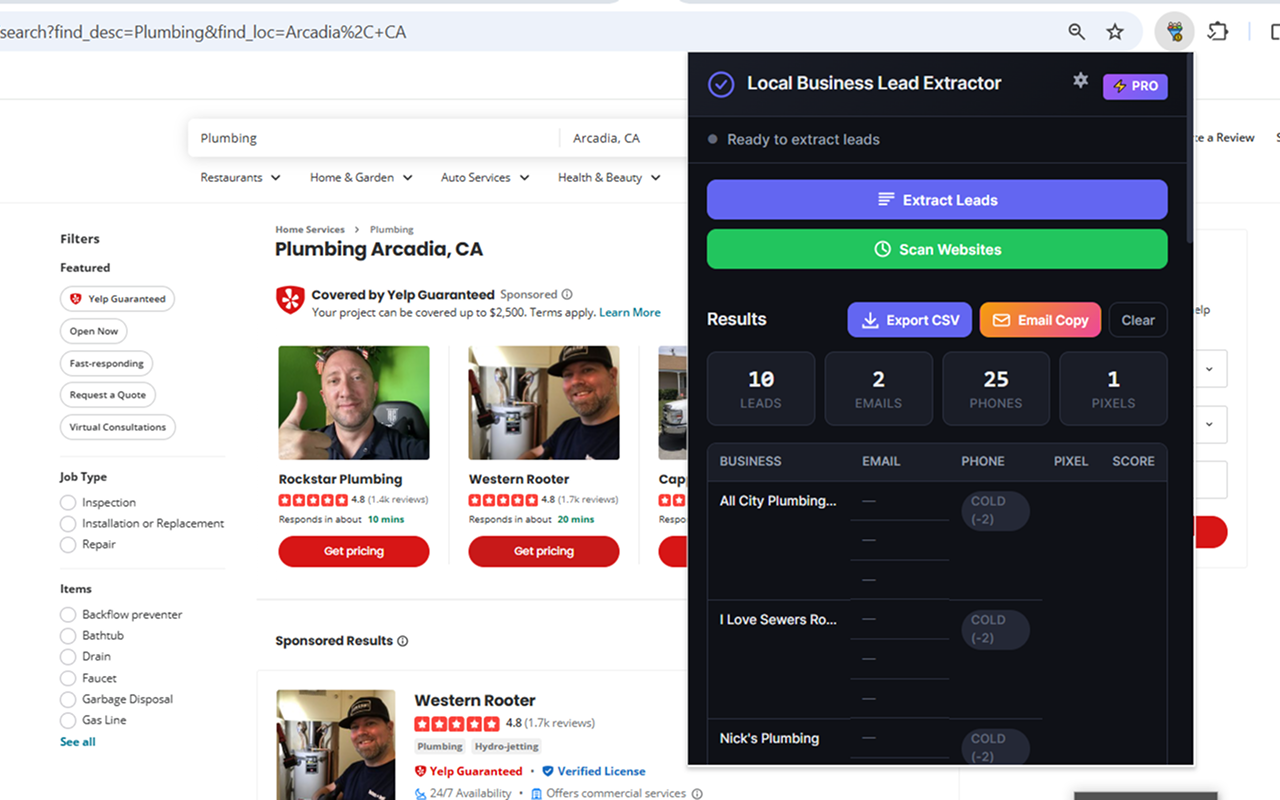Screen dimensions: 1280x800
Task: Click the Extract Leads button
Action: (x=937, y=199)
